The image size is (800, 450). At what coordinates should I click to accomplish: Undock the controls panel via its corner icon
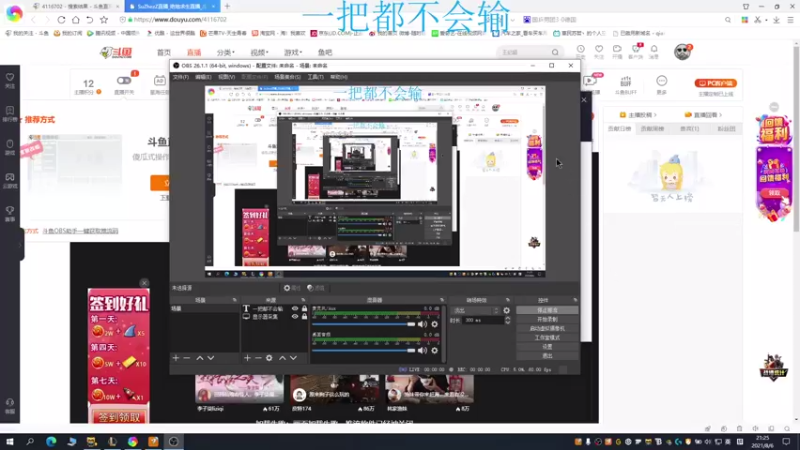575,300
